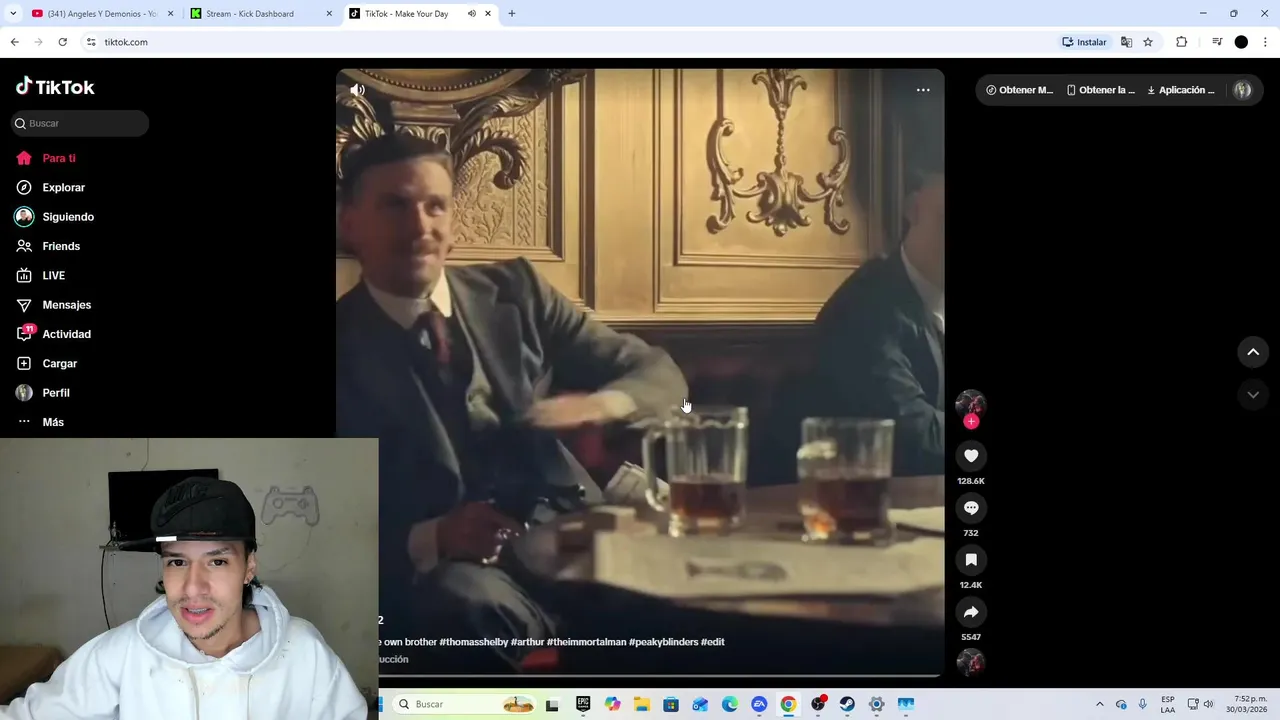Open the spinning sound disc thumbnail

point(971,662)
